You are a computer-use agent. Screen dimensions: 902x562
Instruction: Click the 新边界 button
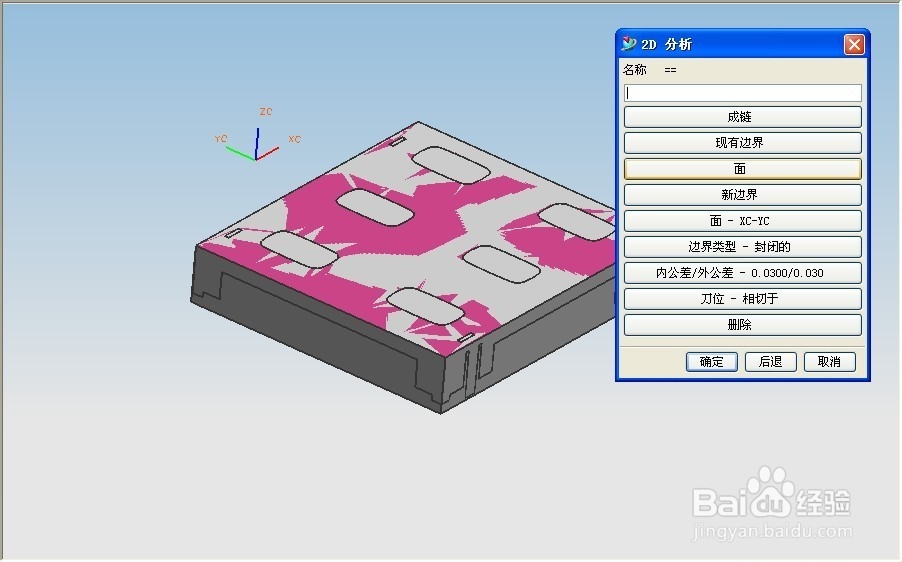click(x=742, y=195)
